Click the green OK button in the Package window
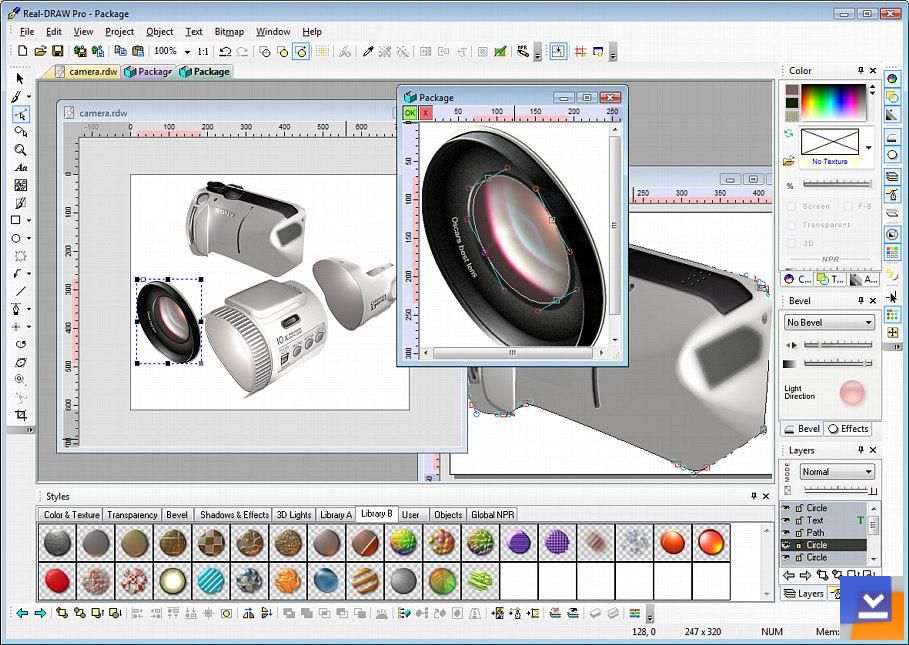This screenshot has width=909, height=645. [x=410, y=114]
